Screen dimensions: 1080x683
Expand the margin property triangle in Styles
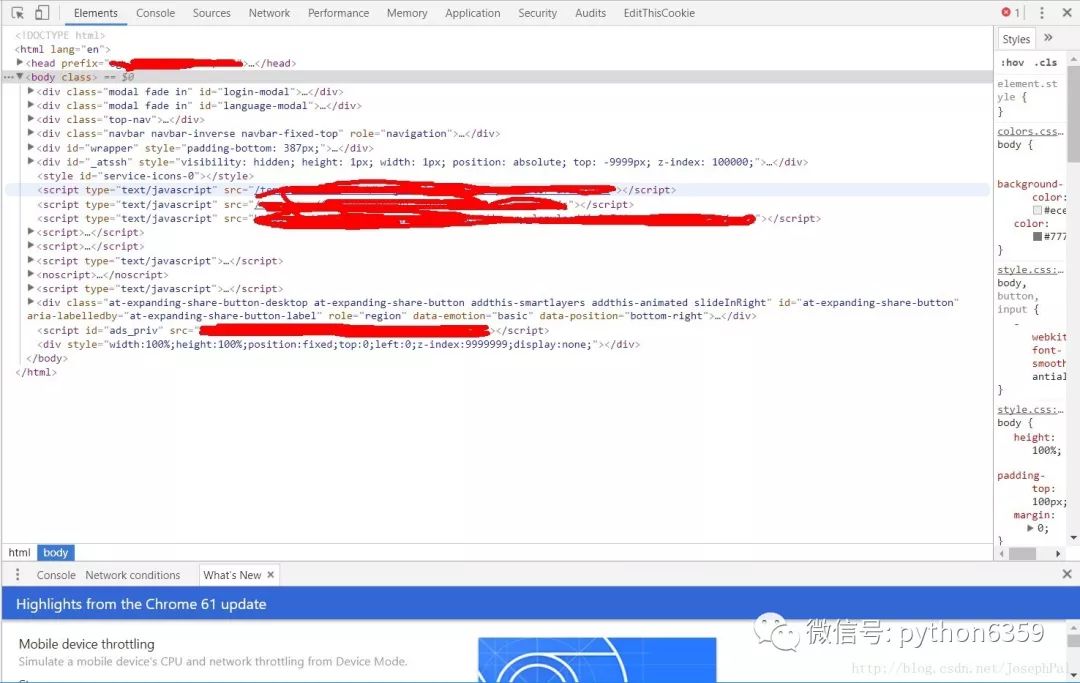(x=1030, y=528)
